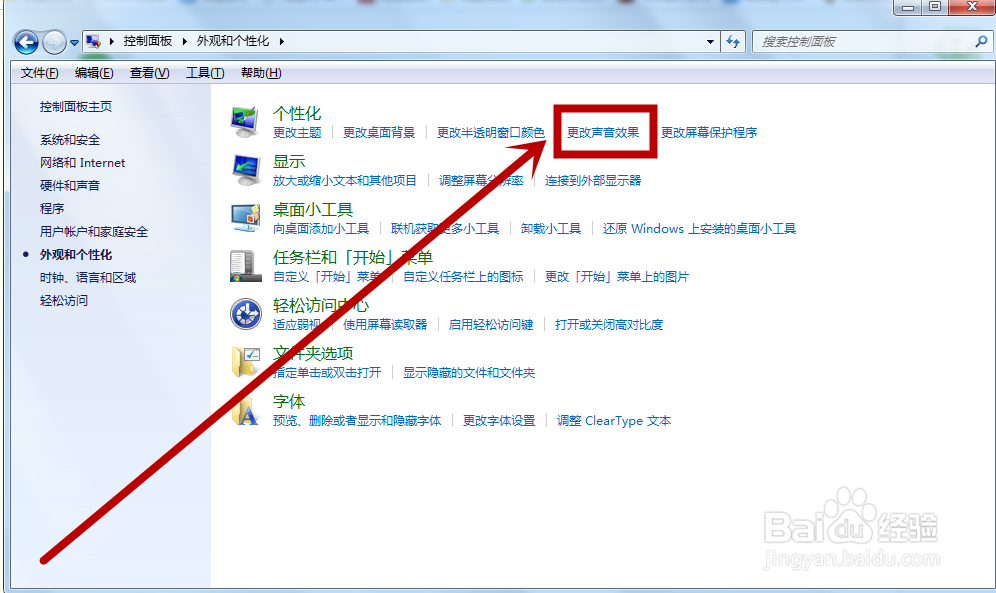Click the 任务栏和「开始」菜单 icon
Viewport: 996px width, 593px height.
click(244, 265)
